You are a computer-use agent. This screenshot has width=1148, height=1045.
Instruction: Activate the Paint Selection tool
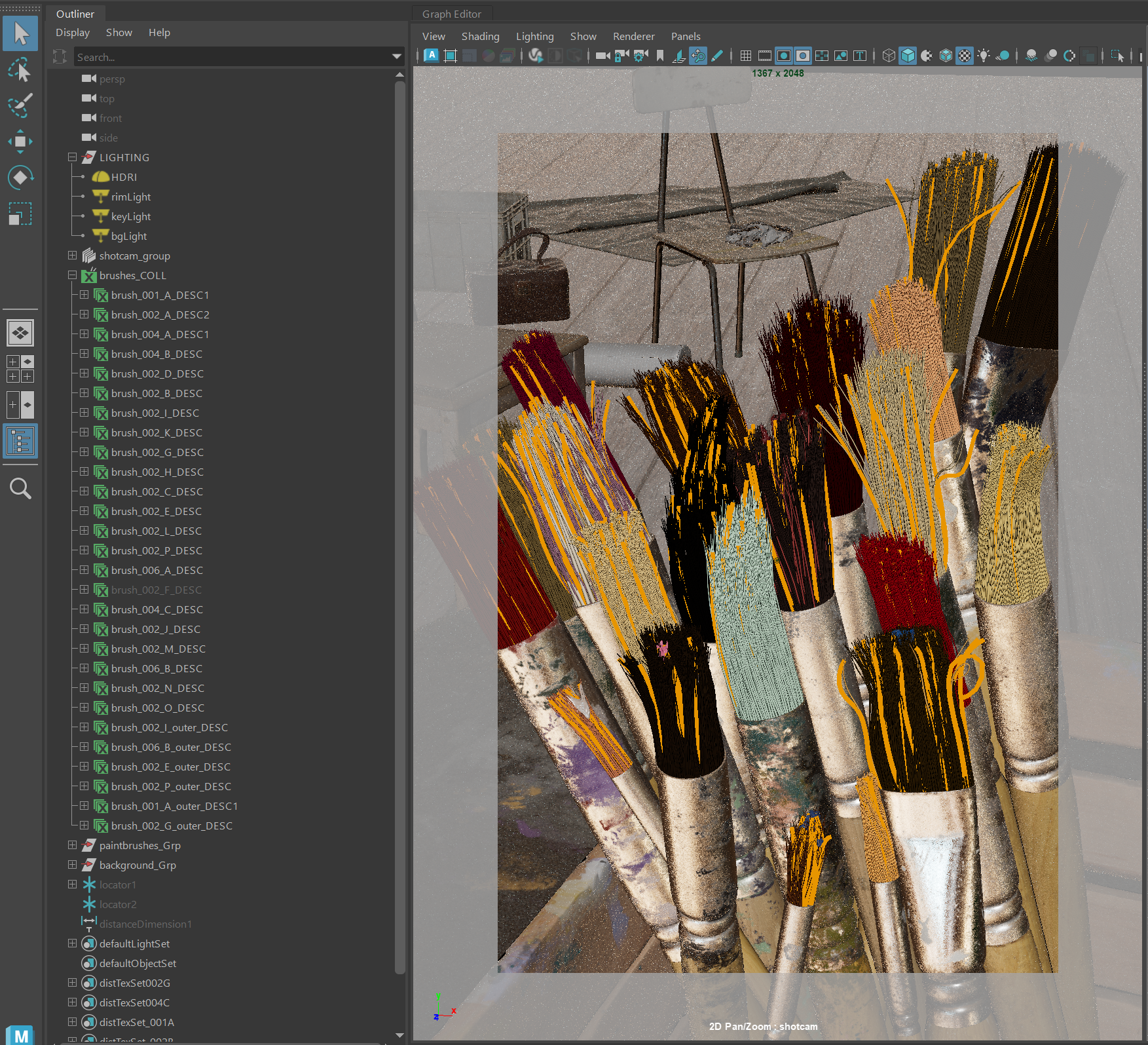pyautogui.click(x=20, y=105)
